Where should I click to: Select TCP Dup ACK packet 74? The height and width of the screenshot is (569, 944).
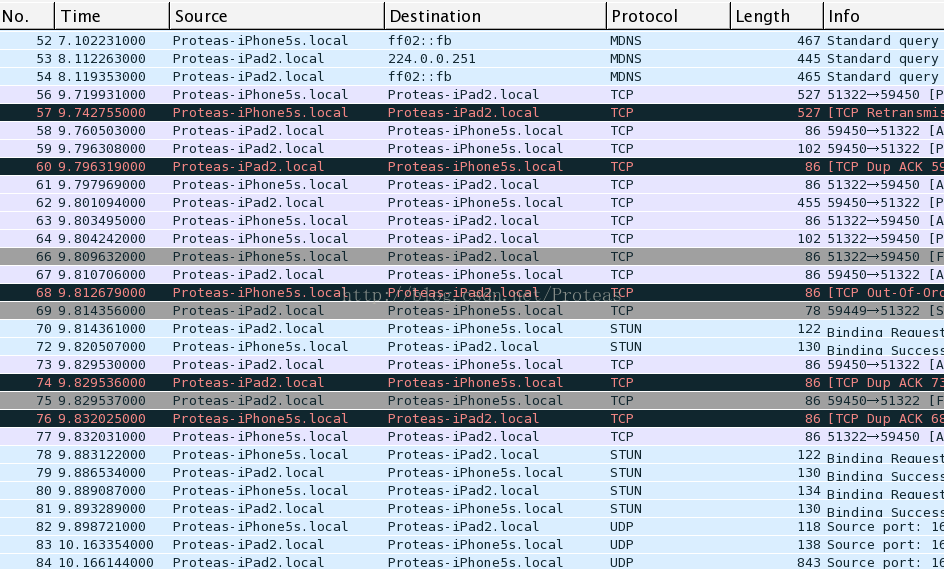tap(472, 383)
